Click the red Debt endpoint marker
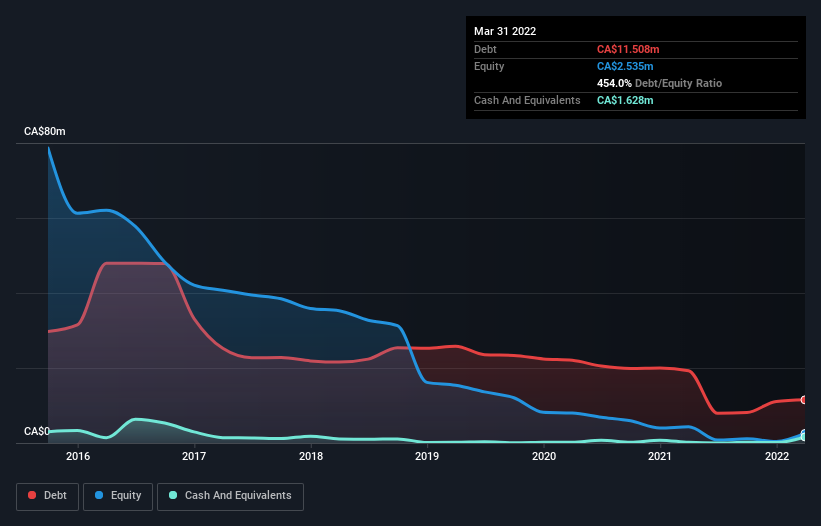This screenshot has height=526, width=821. [804, 400]
